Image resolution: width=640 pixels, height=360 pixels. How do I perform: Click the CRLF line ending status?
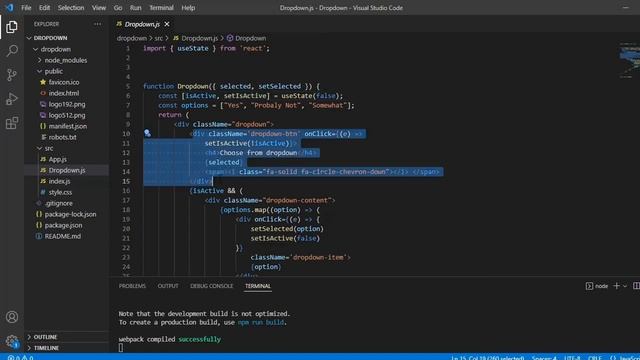coord(594,358)
